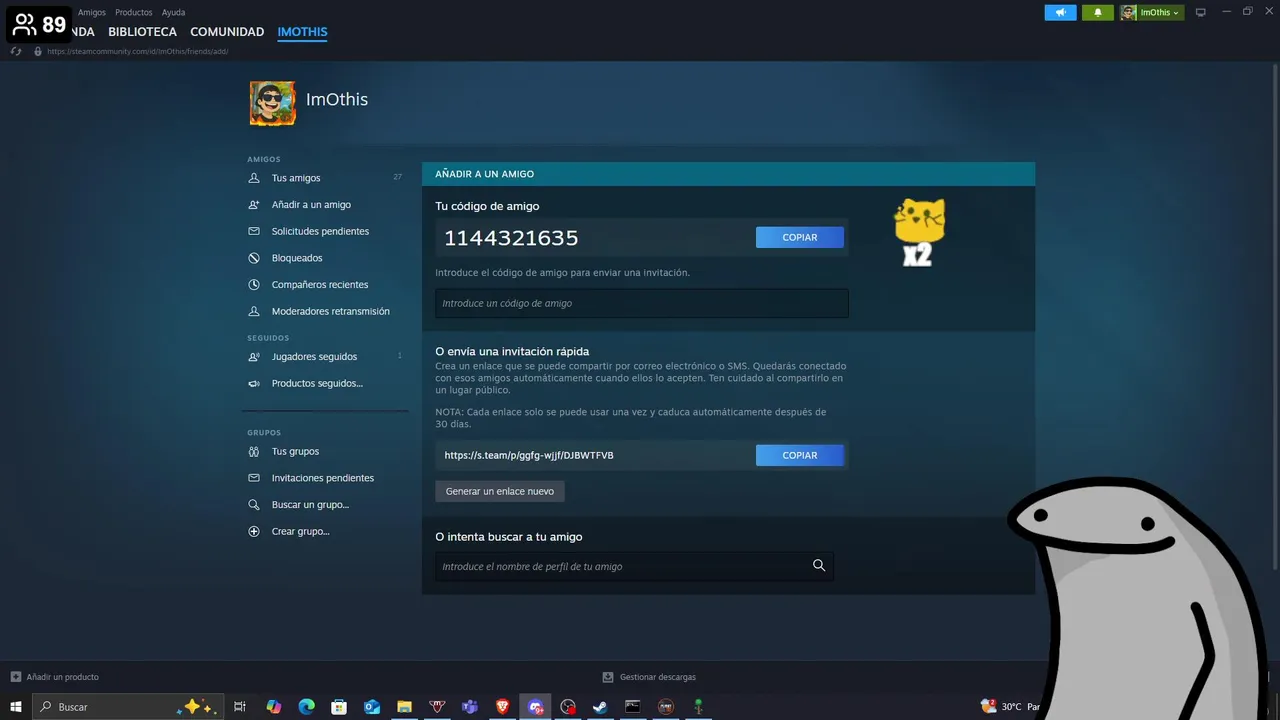This screenshot has width=1280, height=720.
Task: Select Añadir a un amigo sidebar entry
Action: (x=311, y=205)
